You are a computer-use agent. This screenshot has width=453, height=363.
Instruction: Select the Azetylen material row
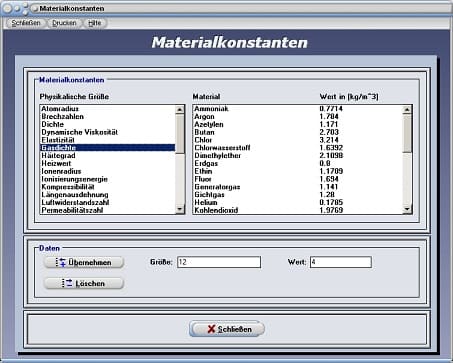(298, 124)
